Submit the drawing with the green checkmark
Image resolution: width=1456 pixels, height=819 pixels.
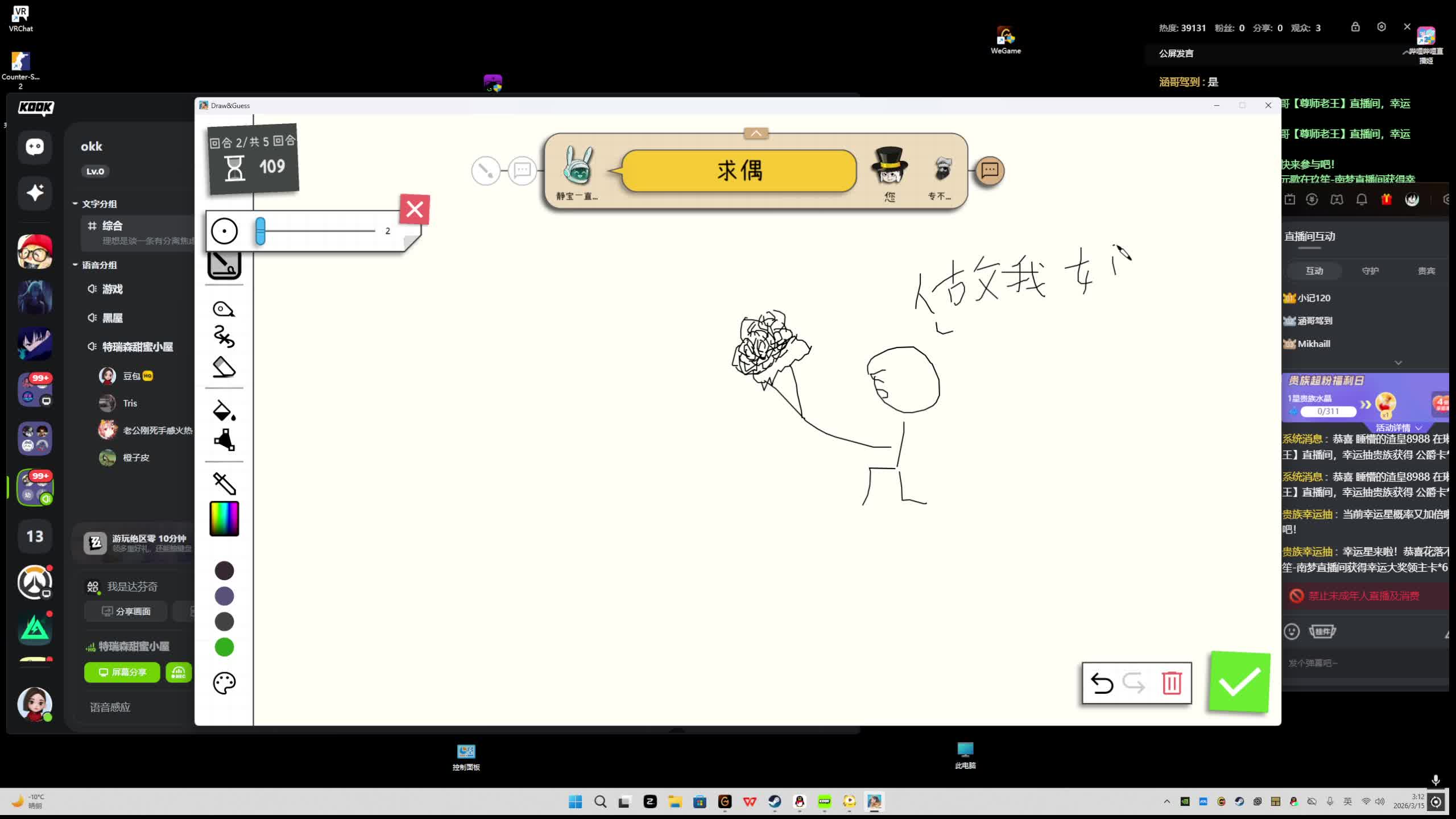pyautogui.click(x=1239, y=681)
